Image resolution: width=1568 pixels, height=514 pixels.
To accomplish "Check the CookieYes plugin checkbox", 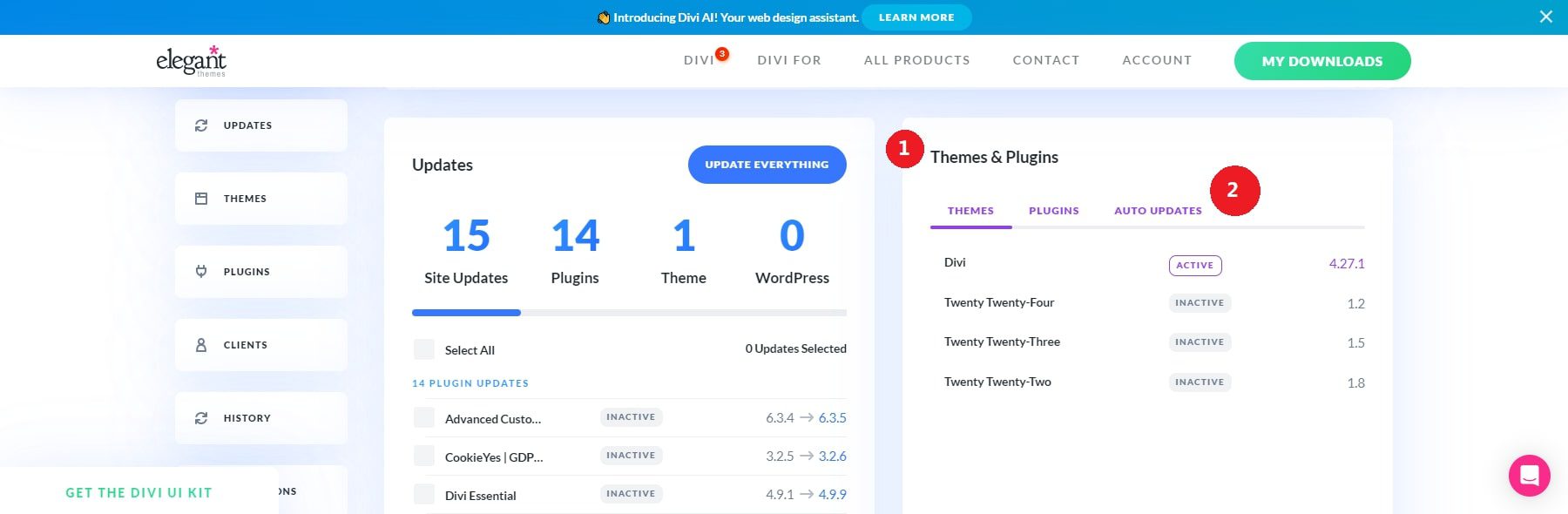I will [x=424, y=456].
